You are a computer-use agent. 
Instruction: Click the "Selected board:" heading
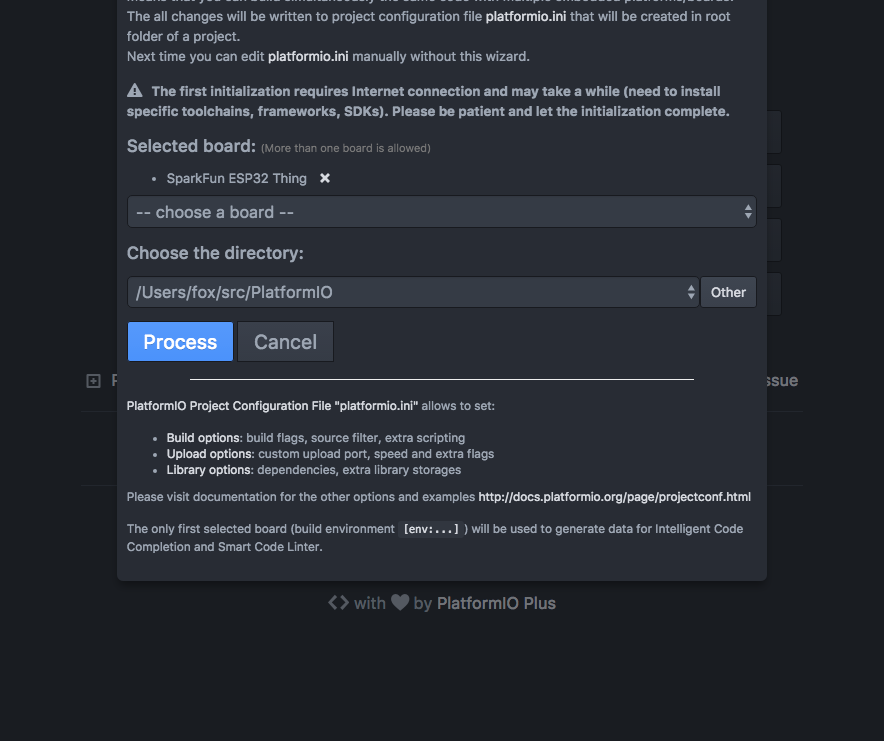[190, 146]
